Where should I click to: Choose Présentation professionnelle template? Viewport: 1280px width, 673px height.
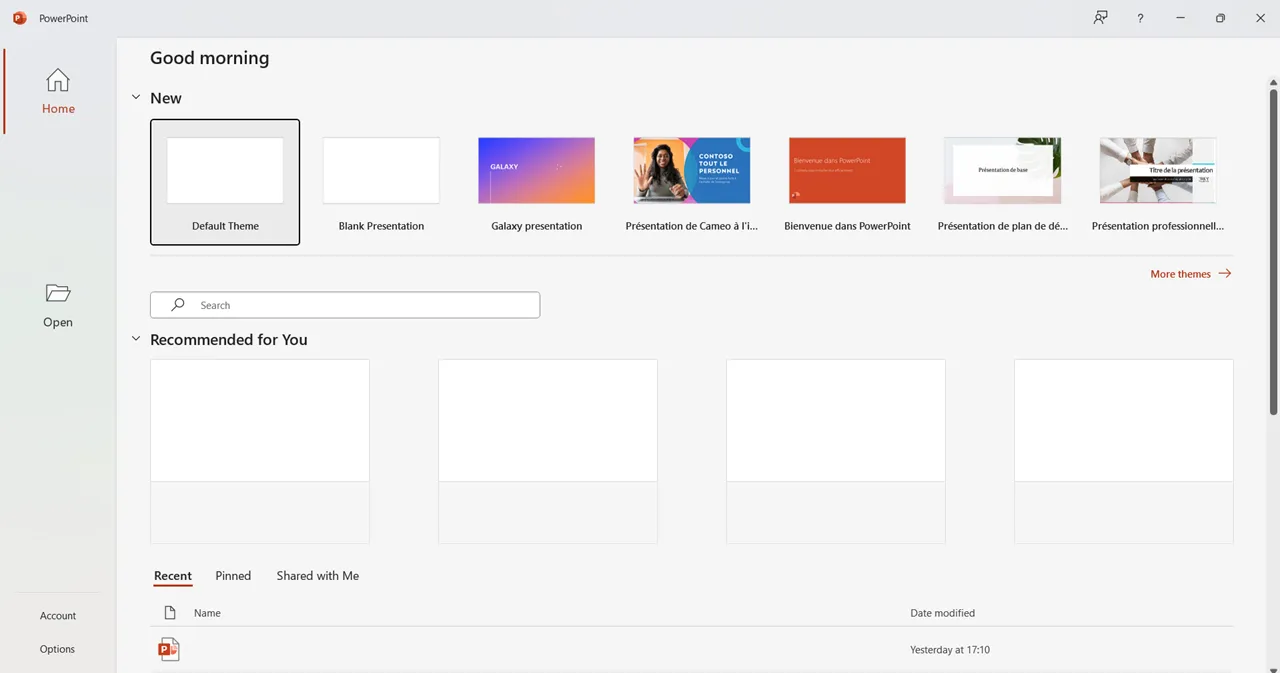click(x=1158, y=182)
